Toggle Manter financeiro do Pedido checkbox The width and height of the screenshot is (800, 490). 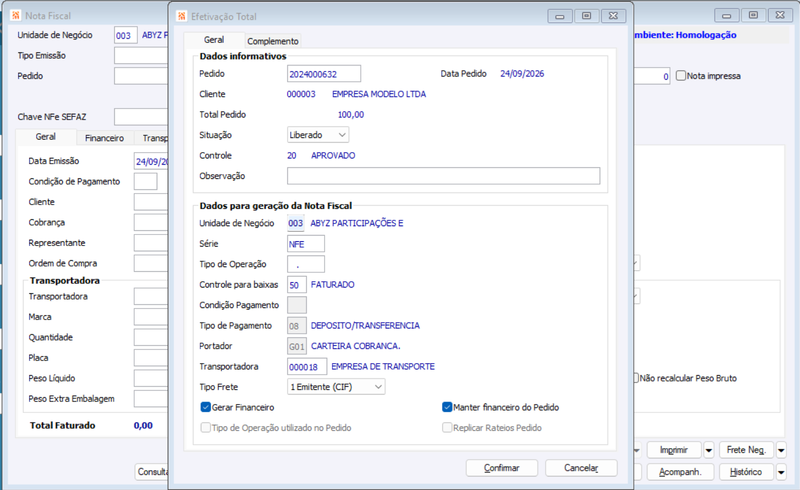[x=447, y=407]
